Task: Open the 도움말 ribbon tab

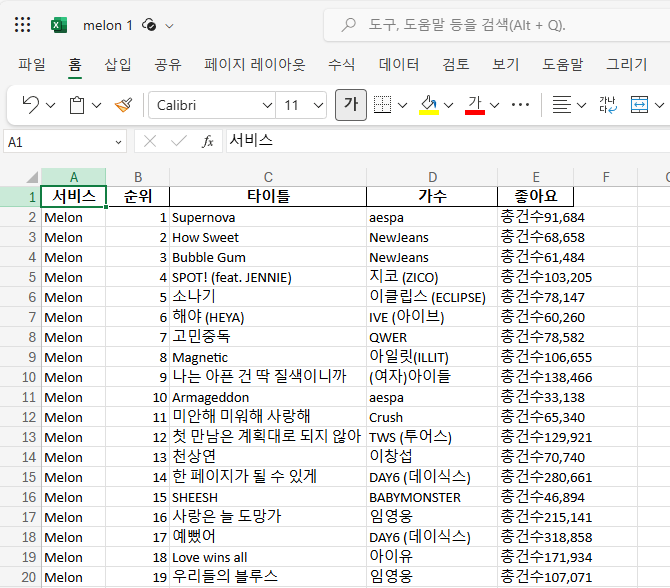Action: pyautogui.click(x=563, y=65)
